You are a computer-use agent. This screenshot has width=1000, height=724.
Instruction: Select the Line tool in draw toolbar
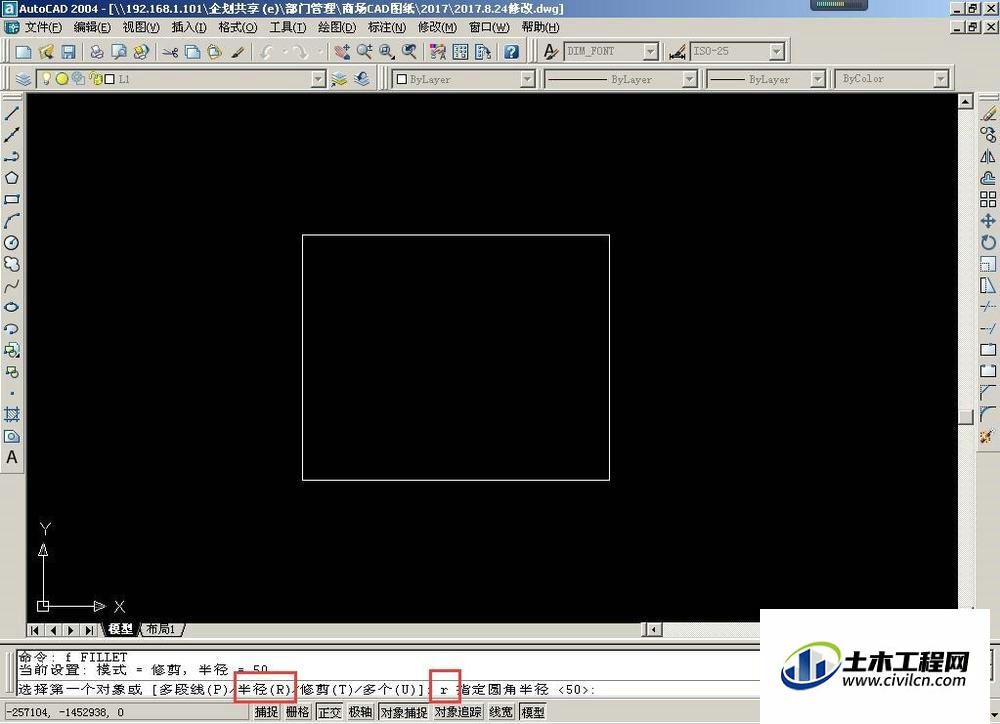(x=11, y=114)
